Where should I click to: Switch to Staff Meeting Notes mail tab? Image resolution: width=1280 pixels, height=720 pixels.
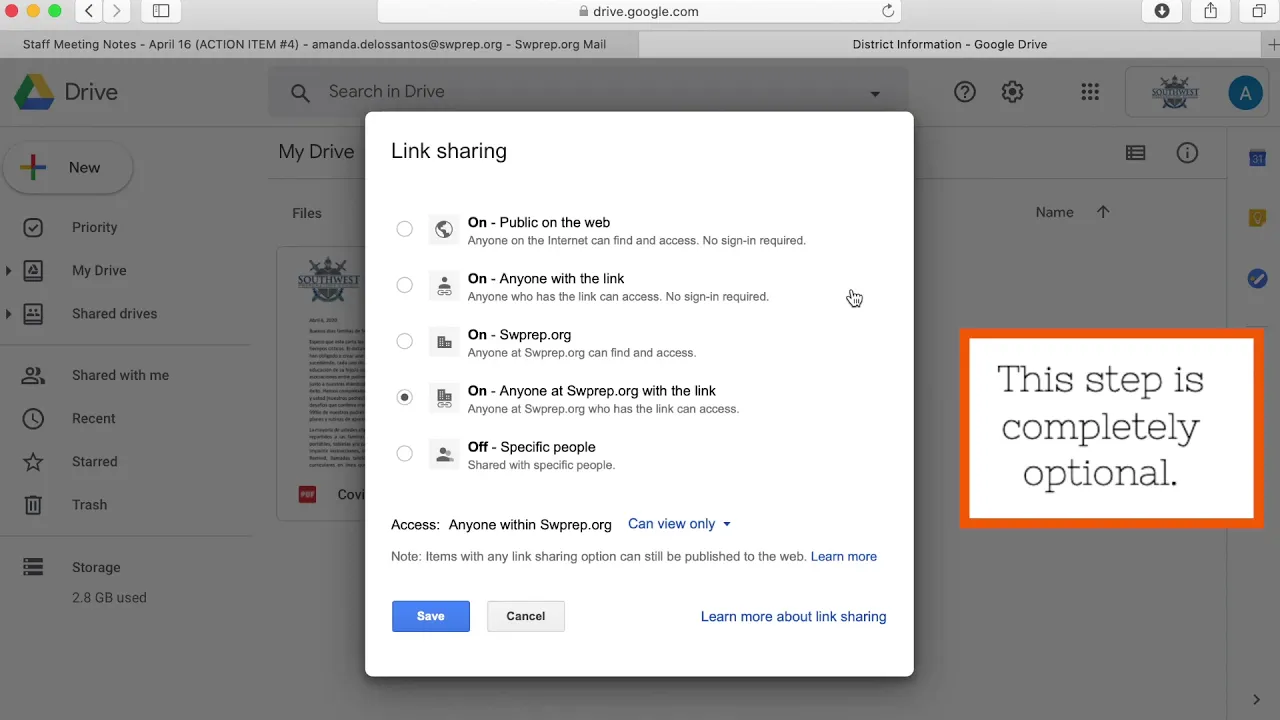[315, 44]
